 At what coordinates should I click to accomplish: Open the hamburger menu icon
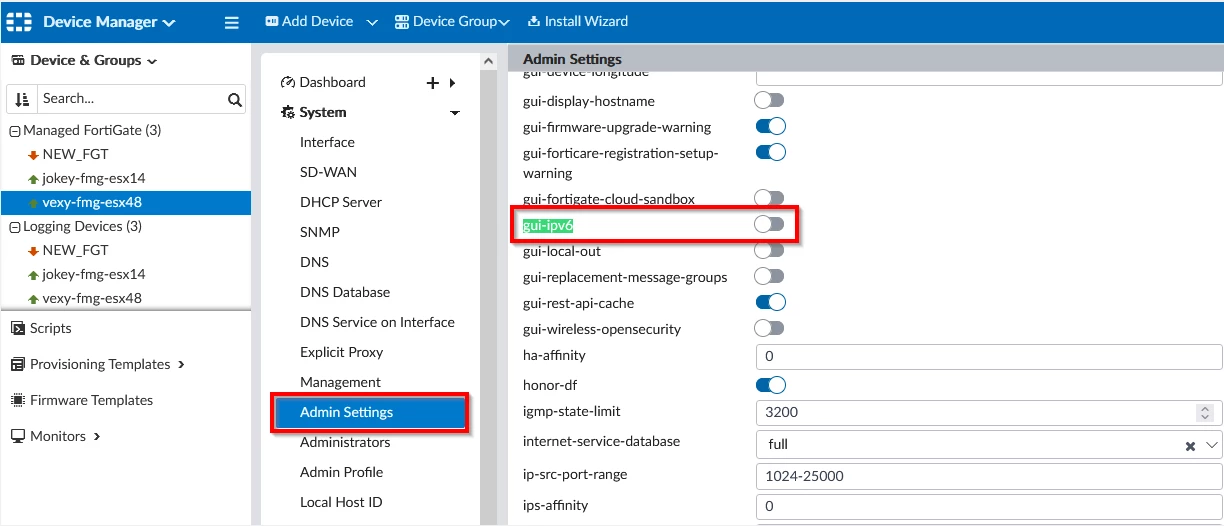[x=232, y=22]
